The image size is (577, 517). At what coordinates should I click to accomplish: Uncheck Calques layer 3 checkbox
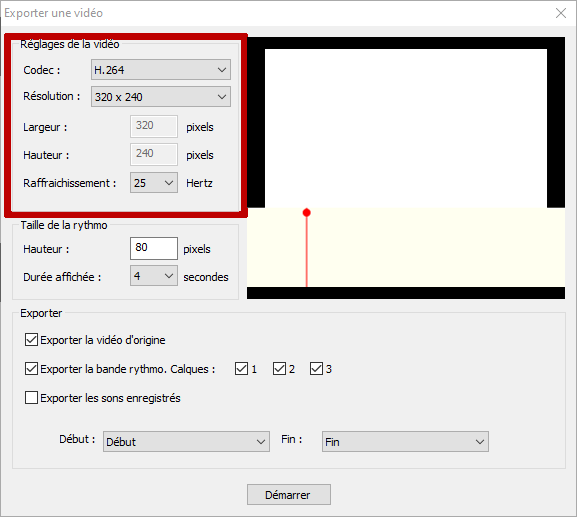tap(316, 368)
